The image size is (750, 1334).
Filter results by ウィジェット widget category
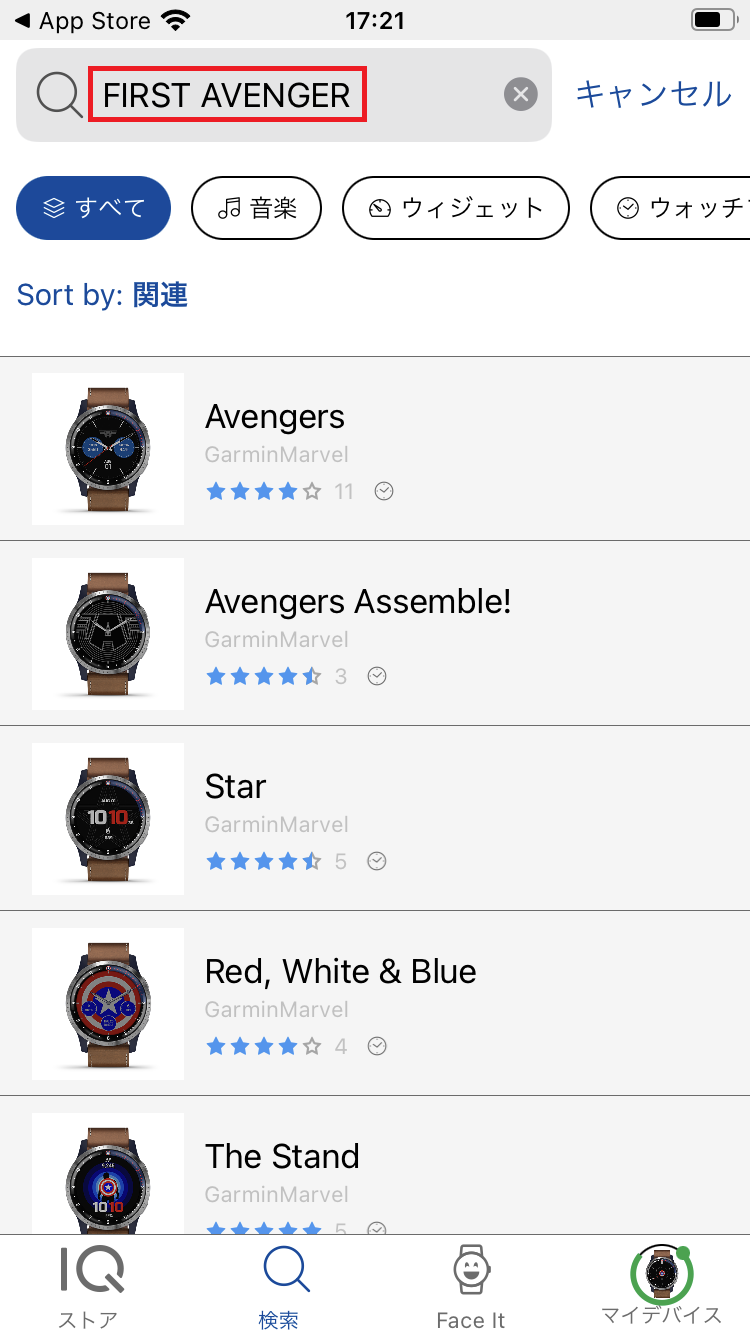point(455,208)
